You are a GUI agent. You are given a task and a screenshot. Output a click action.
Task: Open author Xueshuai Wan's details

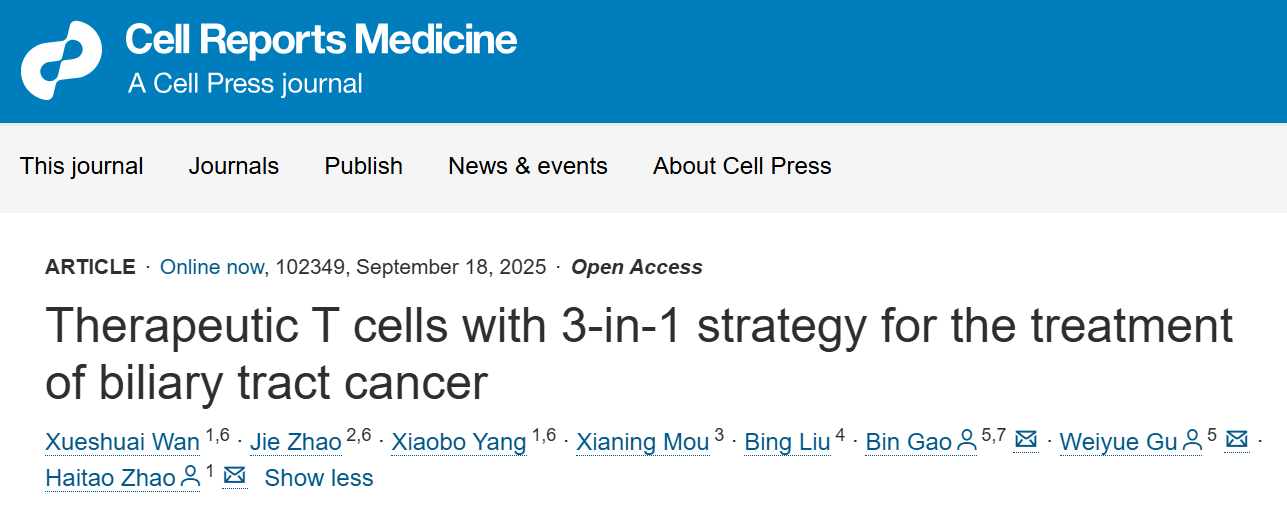[123, 442]
